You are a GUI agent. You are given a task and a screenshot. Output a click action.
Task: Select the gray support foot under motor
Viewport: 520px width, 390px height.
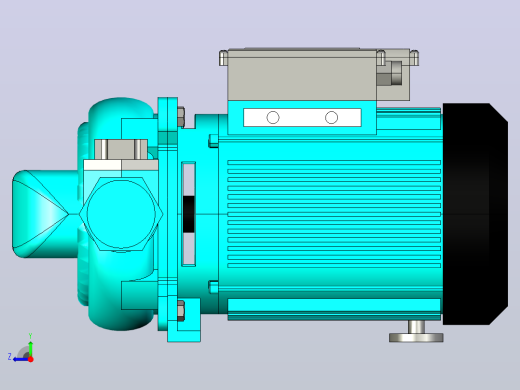(x=416, y=332)
